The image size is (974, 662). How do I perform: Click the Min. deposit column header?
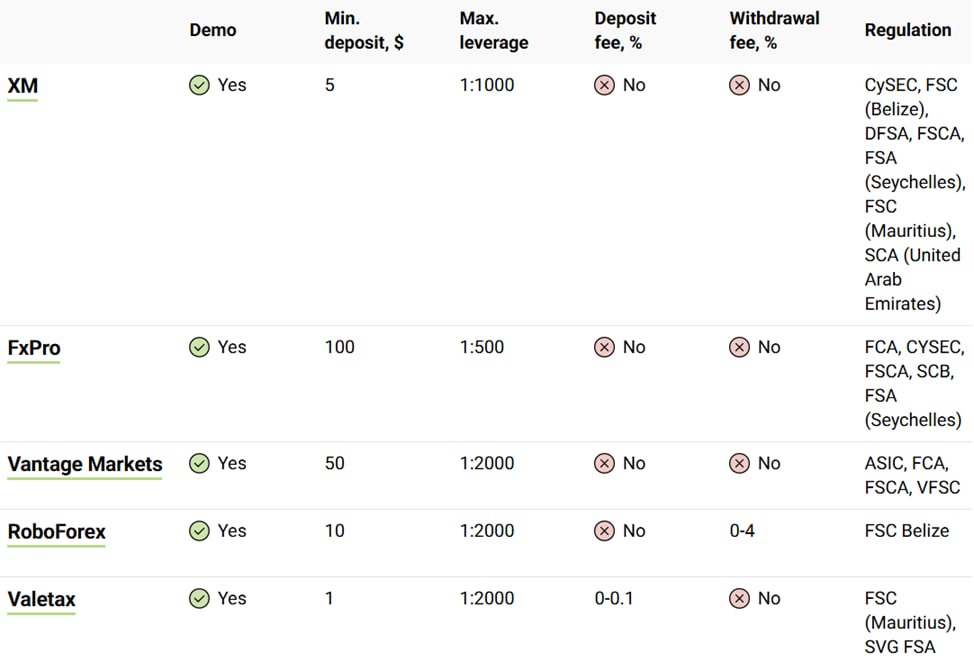pos(364,31)
